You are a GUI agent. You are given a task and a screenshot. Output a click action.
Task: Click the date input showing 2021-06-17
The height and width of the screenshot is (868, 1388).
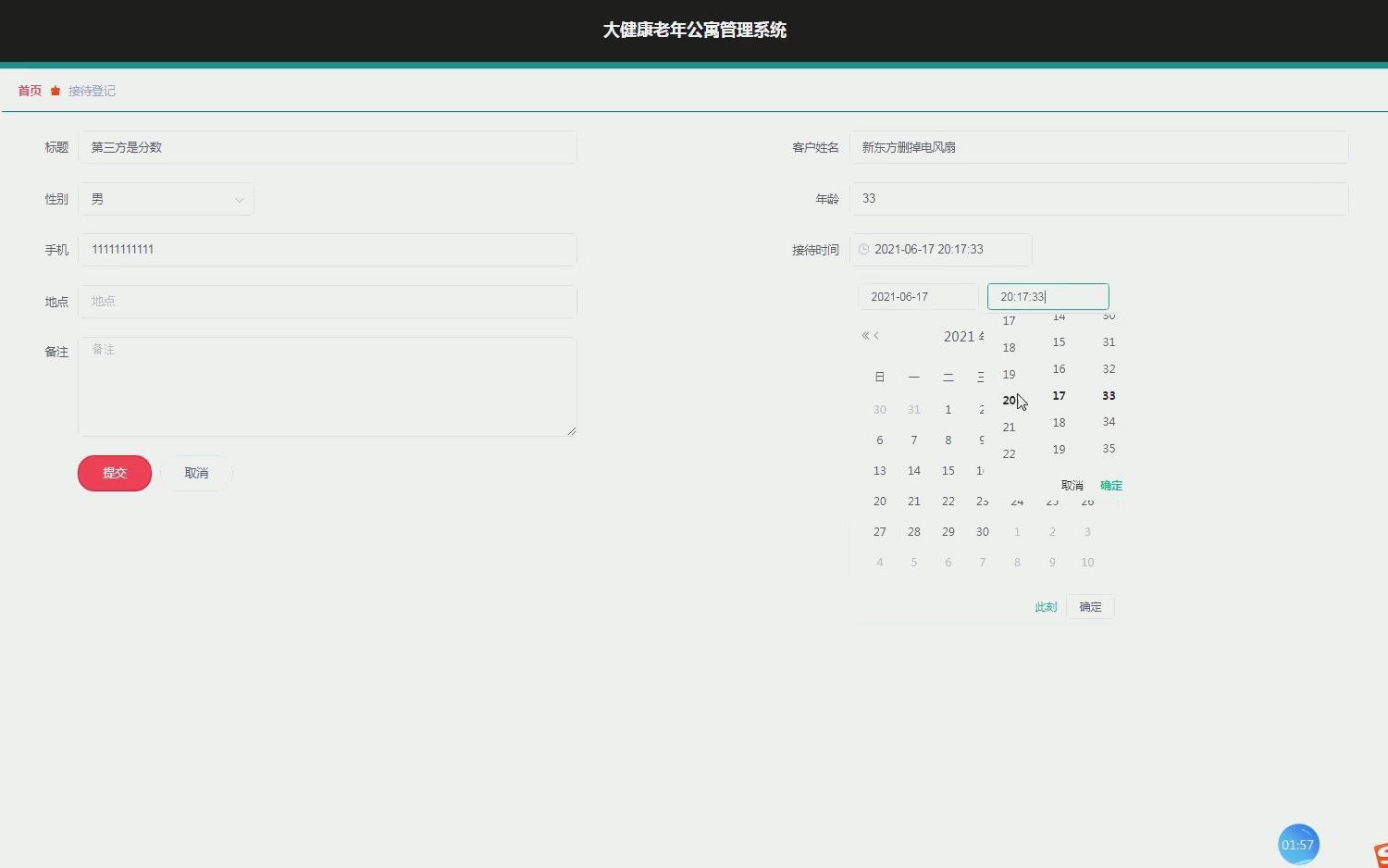[x=918, y=297]
